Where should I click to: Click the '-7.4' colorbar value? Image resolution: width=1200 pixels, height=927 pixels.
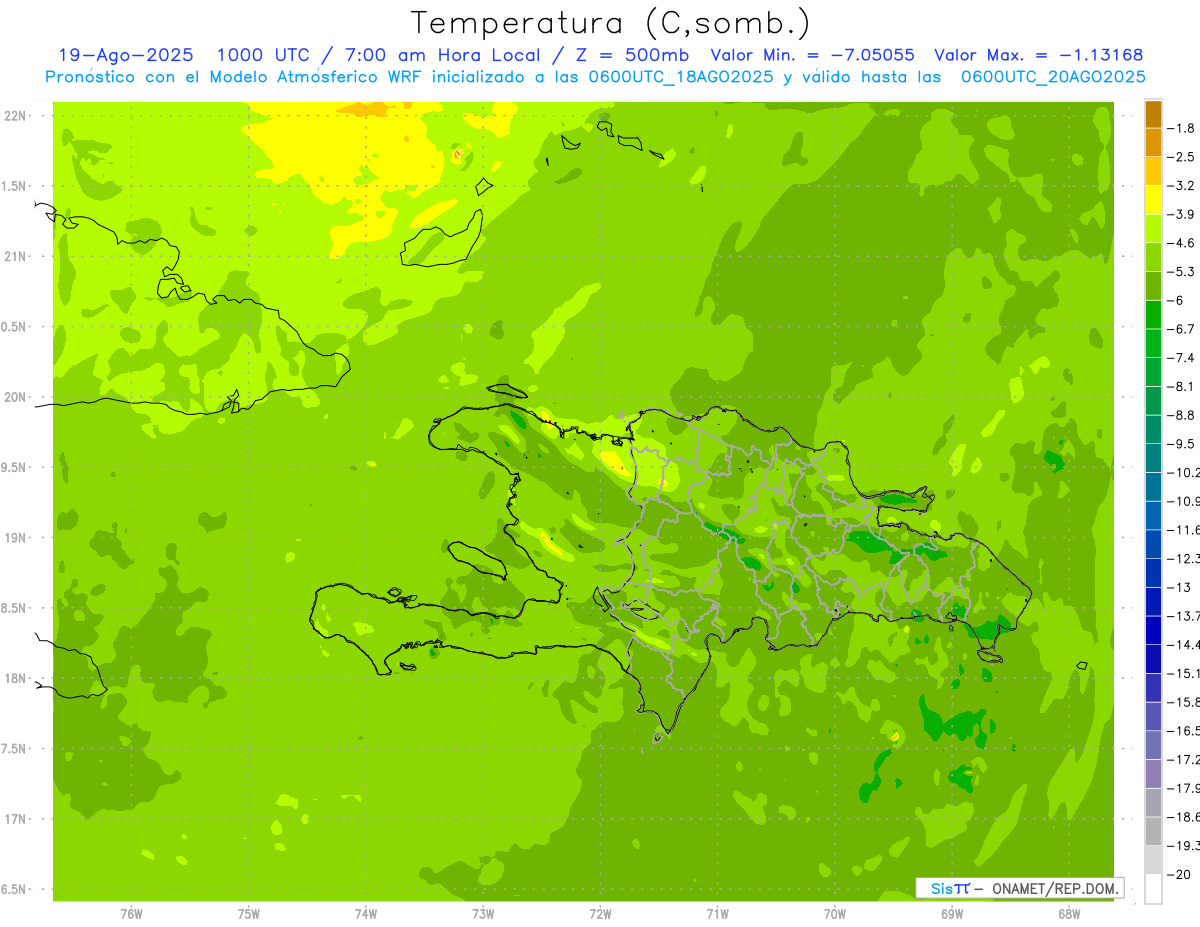click(1182, 358)
